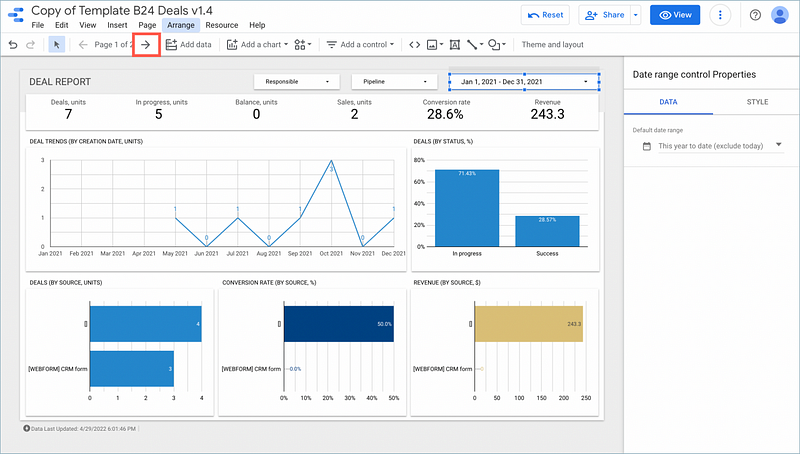Open the URL embed code icon

coord(415,45)
